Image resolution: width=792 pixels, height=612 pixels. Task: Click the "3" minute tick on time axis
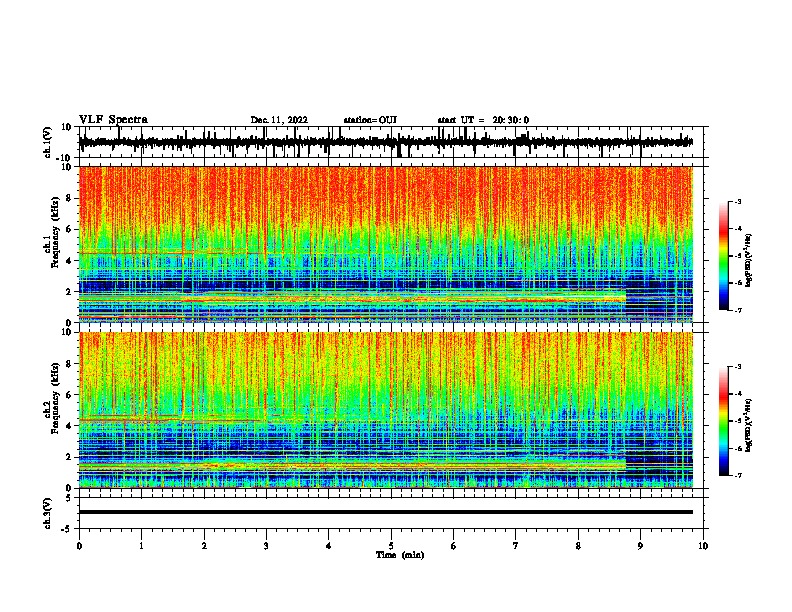(266, 546)
